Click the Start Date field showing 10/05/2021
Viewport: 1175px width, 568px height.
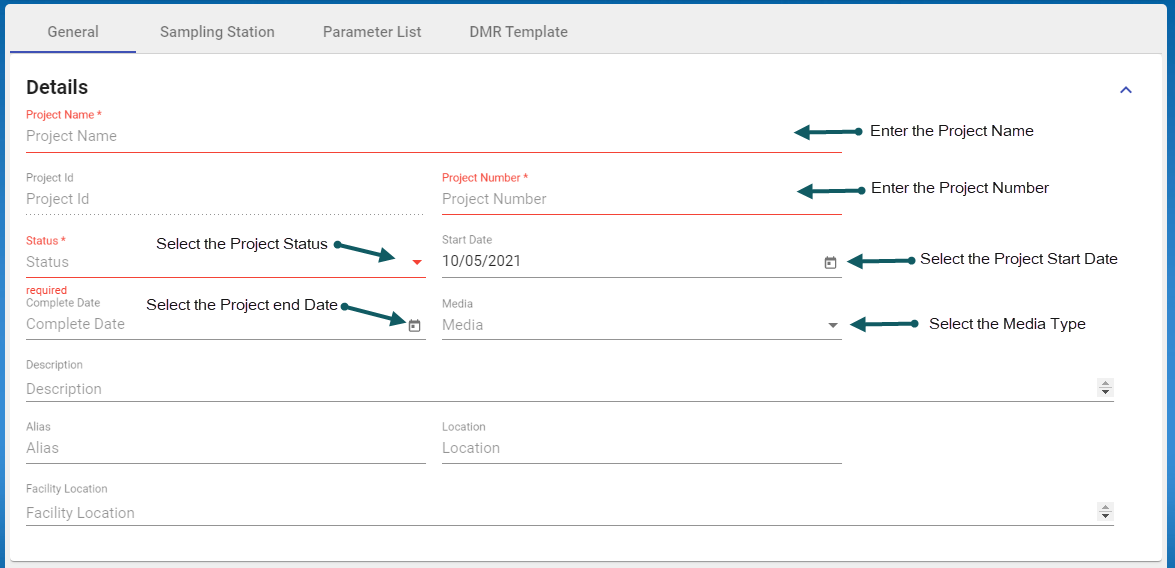[620, 262]
